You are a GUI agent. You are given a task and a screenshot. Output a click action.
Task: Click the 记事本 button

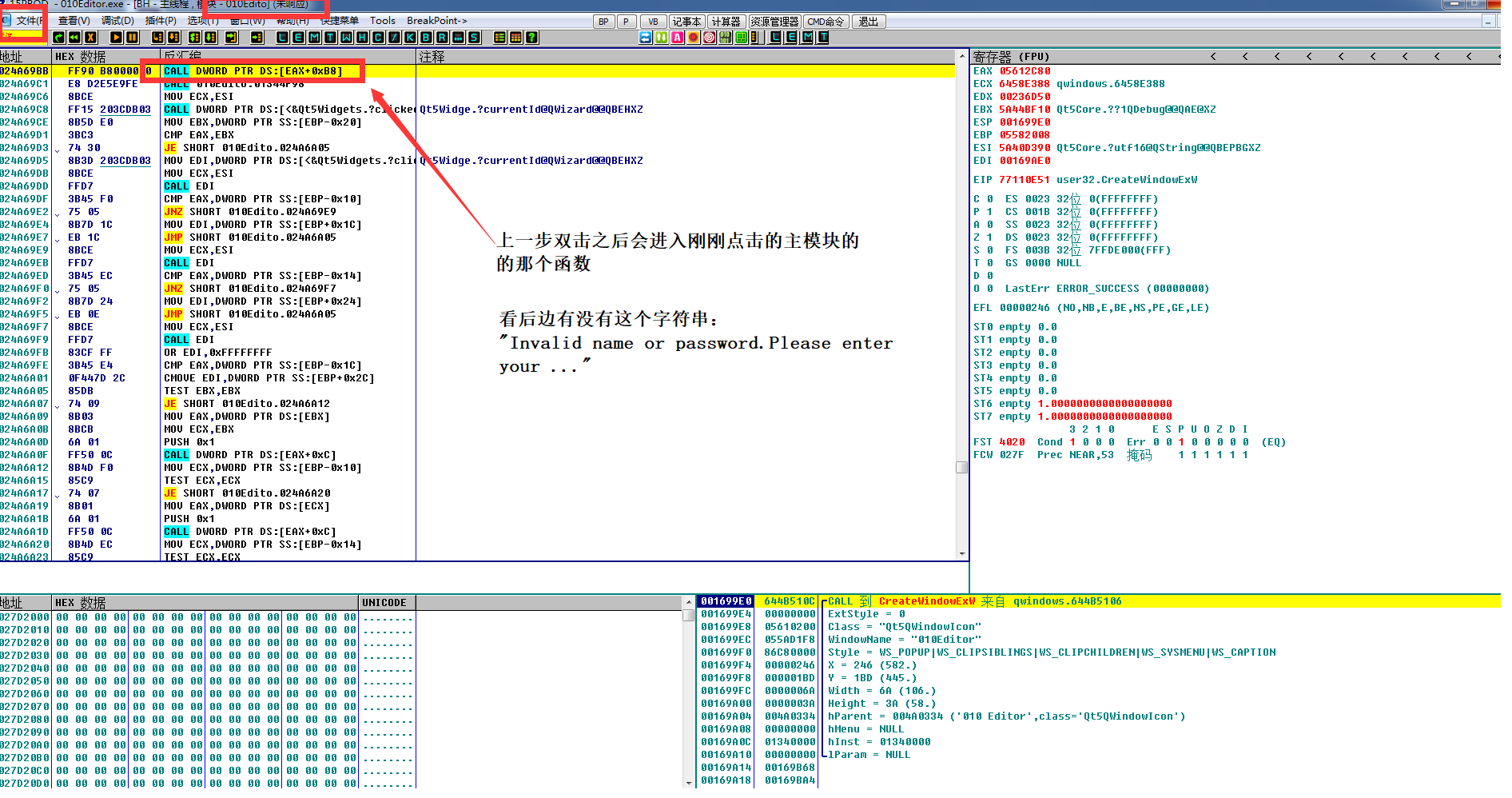coord(686,22)
